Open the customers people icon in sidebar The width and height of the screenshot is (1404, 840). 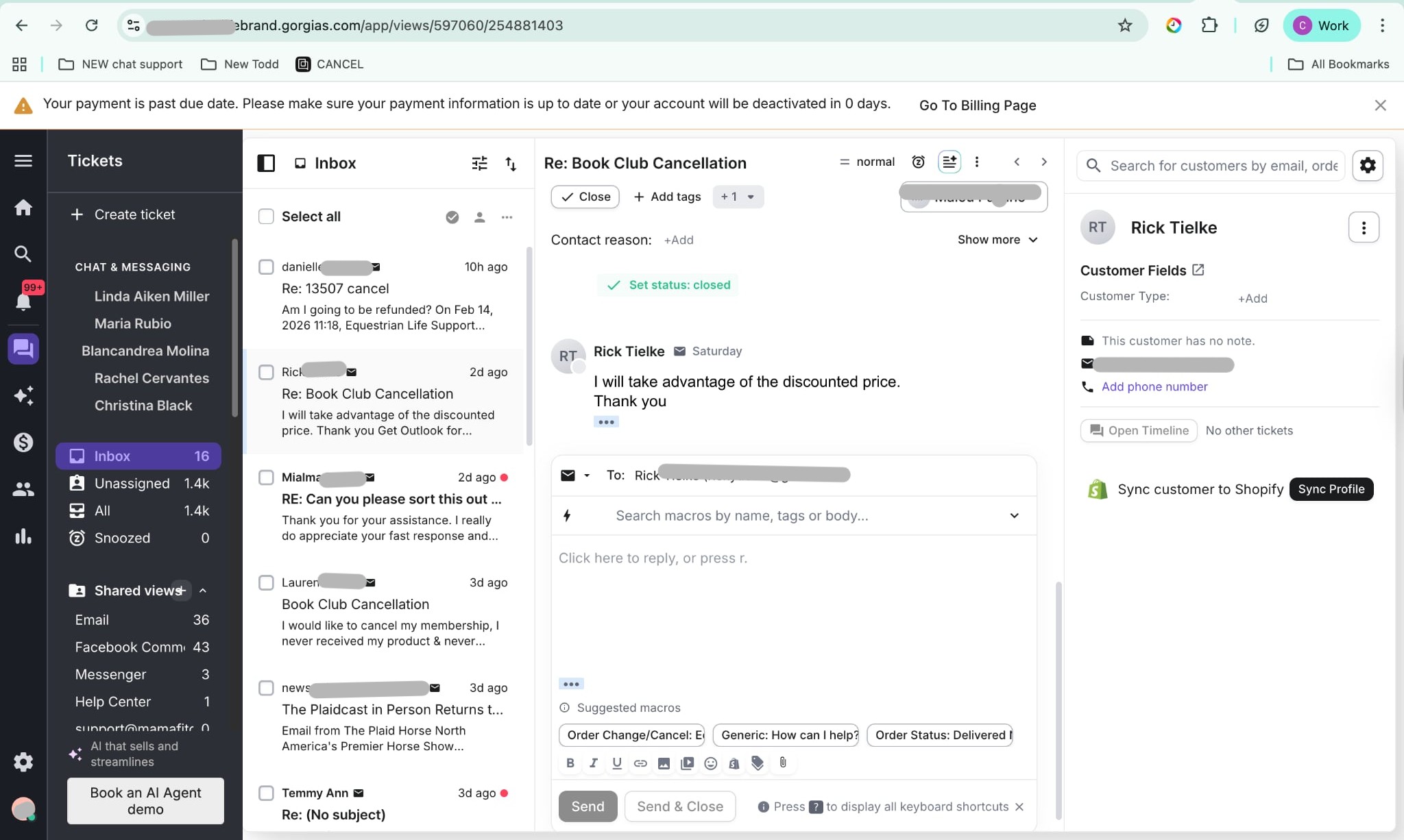click(x=23, y=489)
